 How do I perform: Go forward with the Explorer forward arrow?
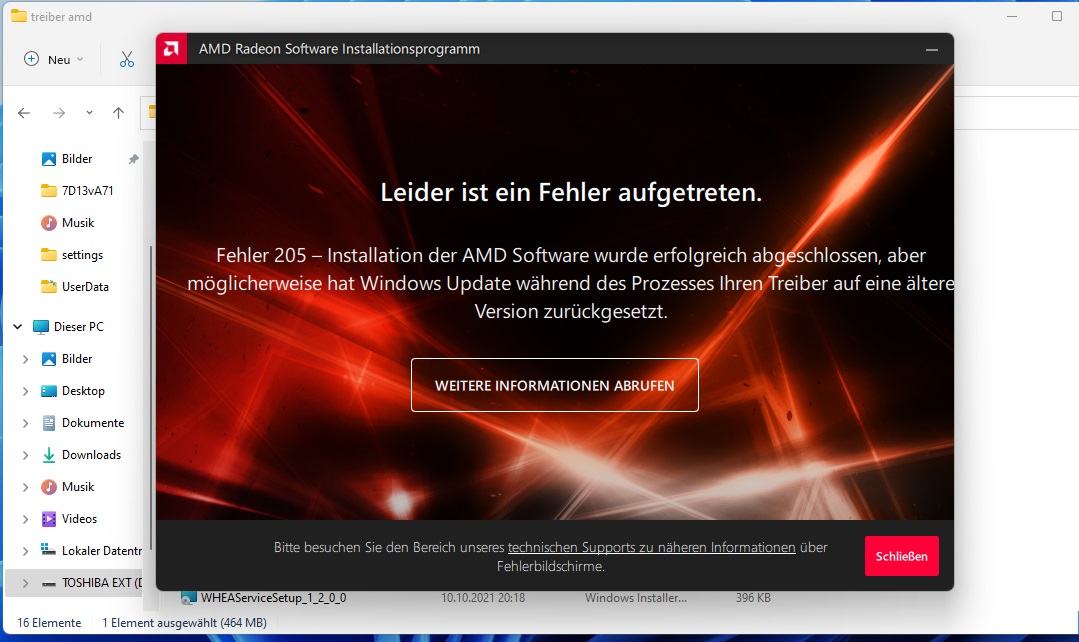pos(59,113)
